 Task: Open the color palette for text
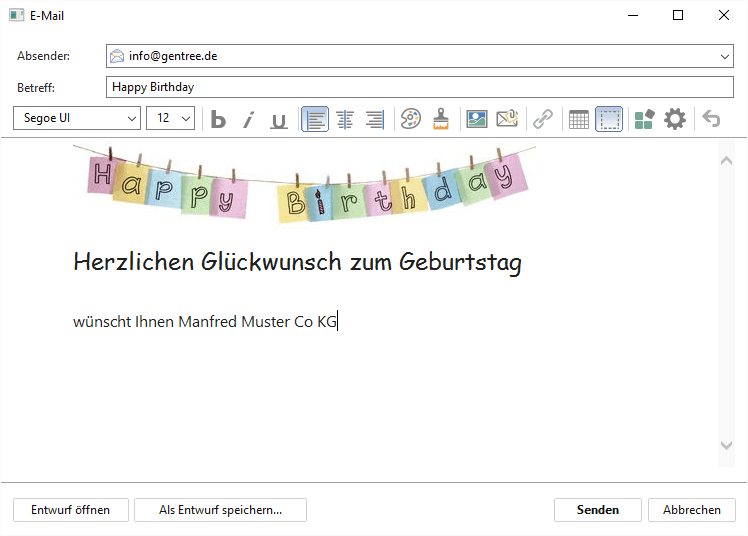(x=410, y=120)
